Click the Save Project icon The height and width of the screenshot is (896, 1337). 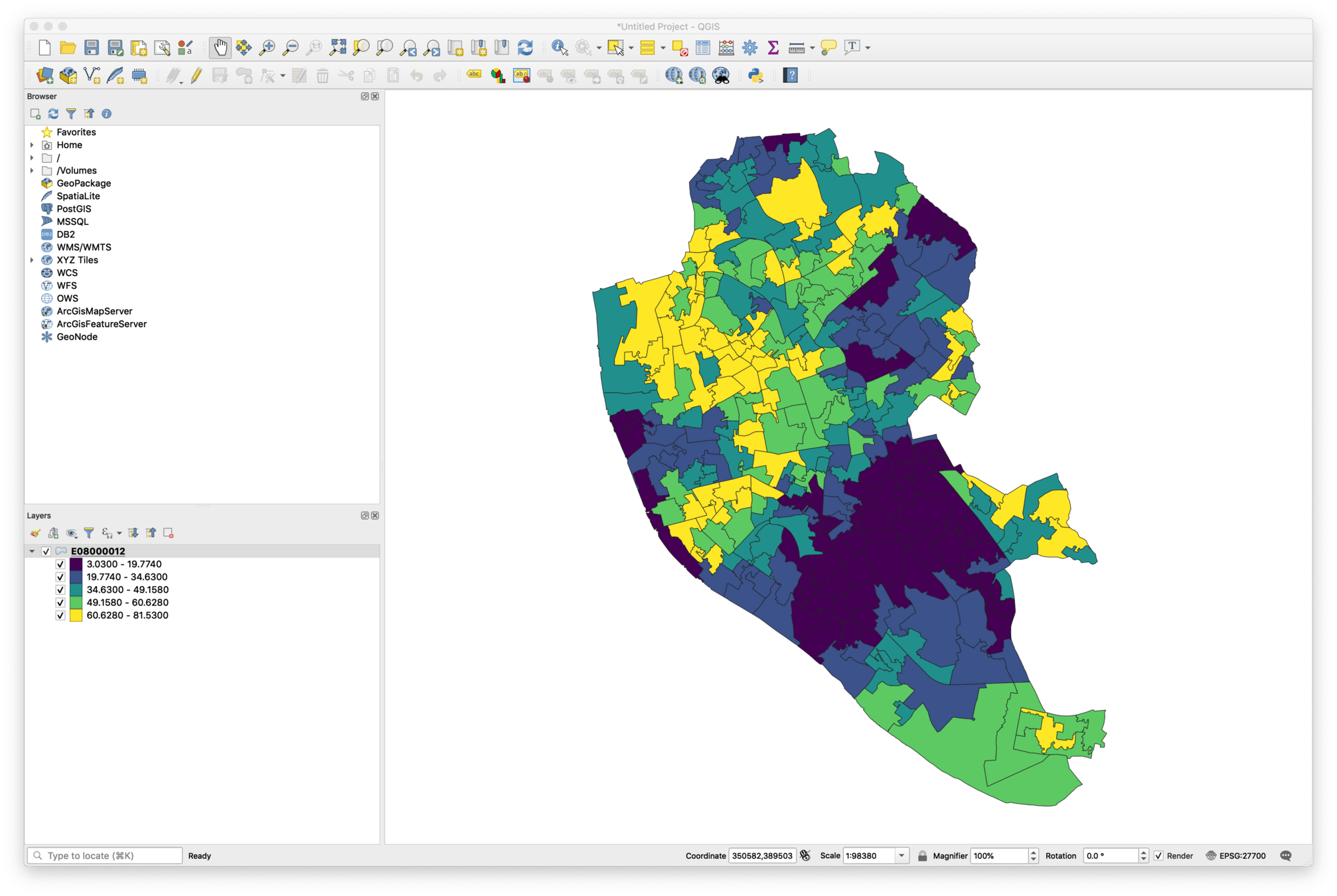92,47
